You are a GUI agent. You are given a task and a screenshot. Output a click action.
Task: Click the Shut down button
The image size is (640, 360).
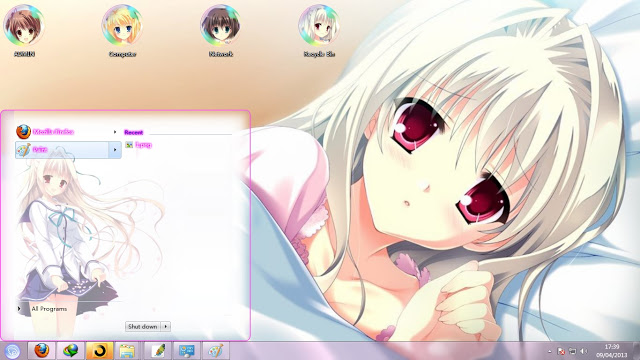(142, 327)
